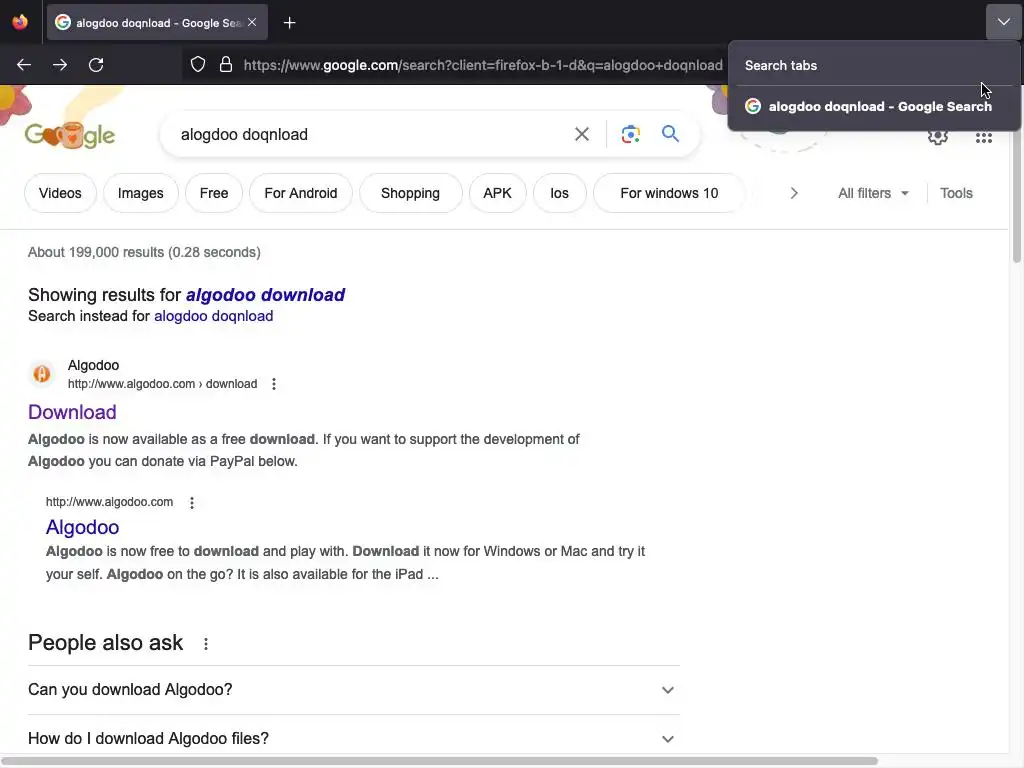Image resolution: width=1024 pixels, height=768 pixels.
Task: Select the Free filter chip
Action: pyautogui.click(x=214, y=193)
